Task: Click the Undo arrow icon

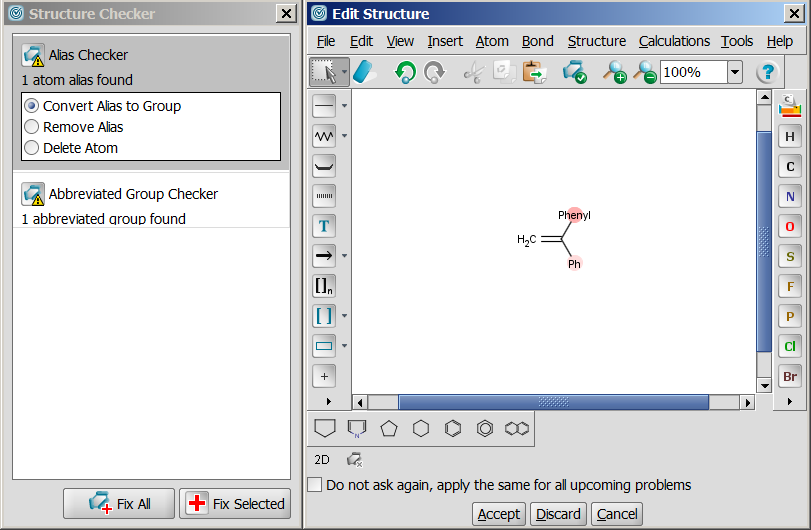Action: click(x=405, y=72)
